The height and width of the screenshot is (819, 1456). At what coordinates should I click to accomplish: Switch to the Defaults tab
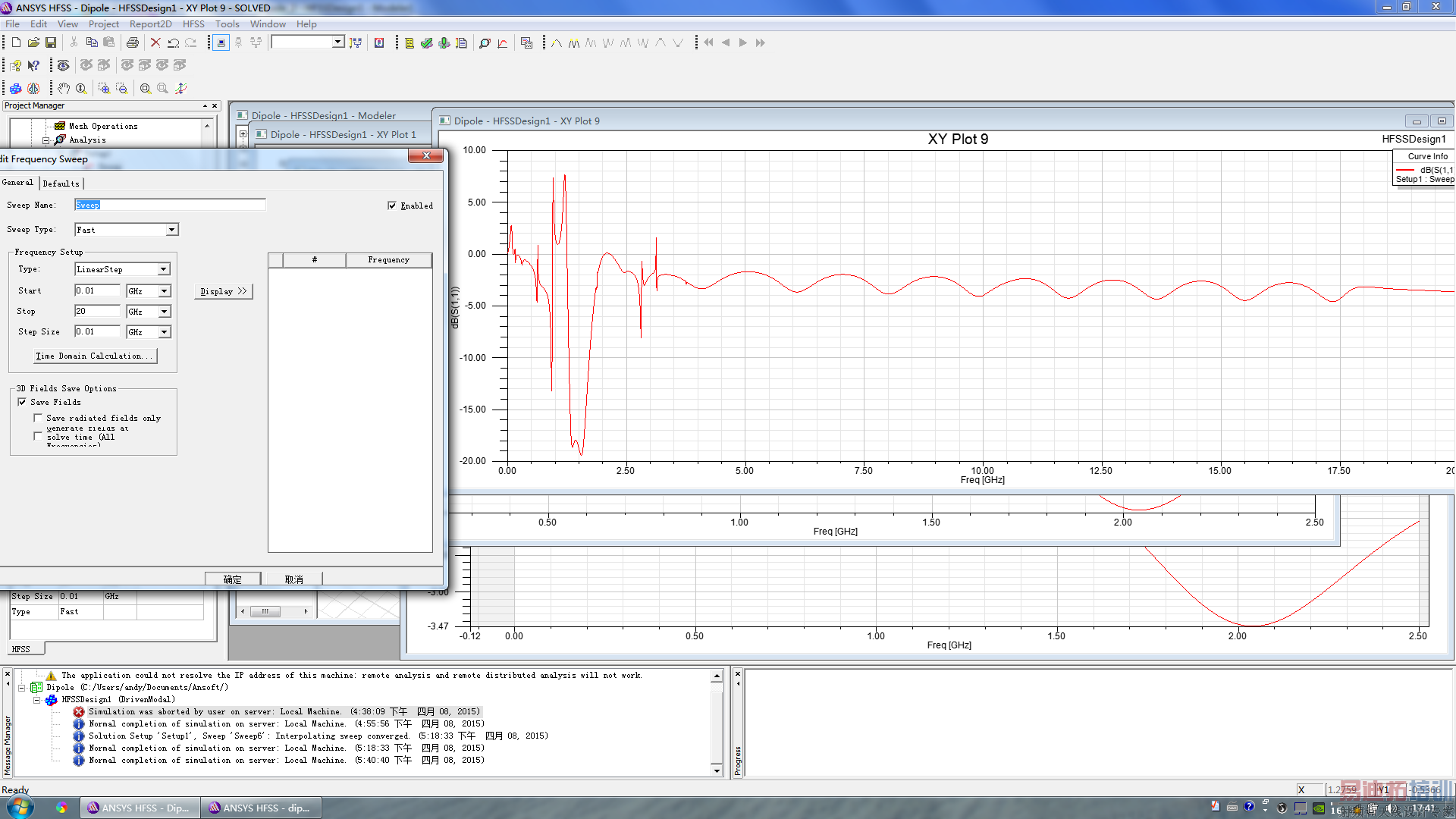tap(61, 184)
